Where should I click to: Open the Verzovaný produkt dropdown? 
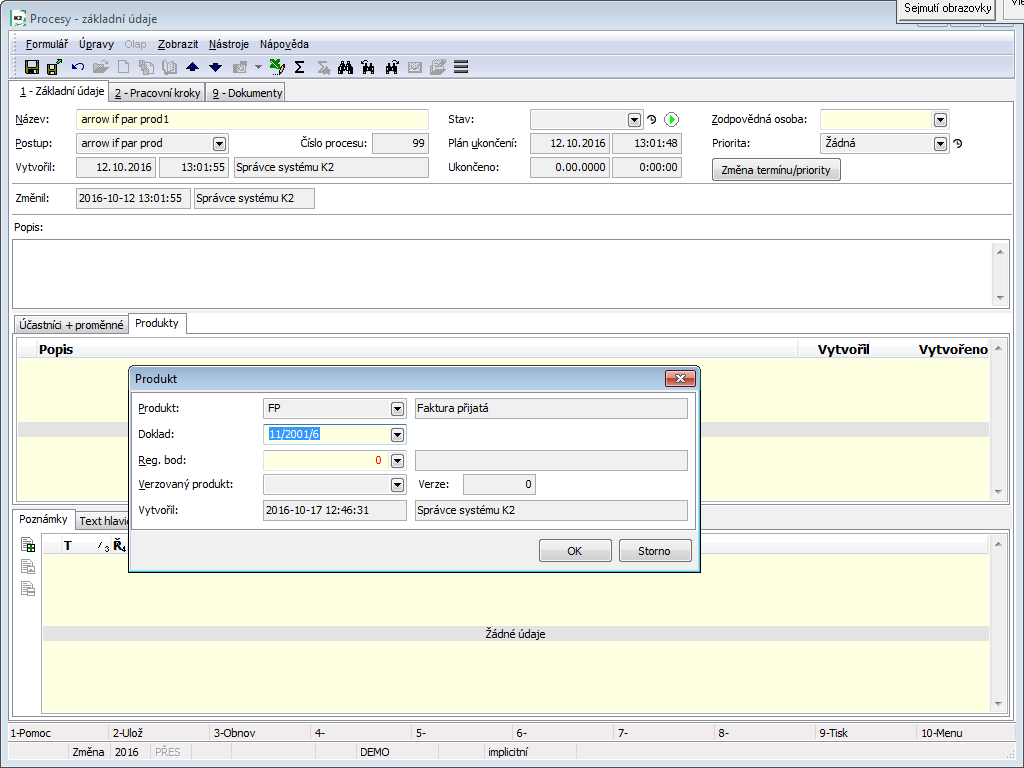397,485
